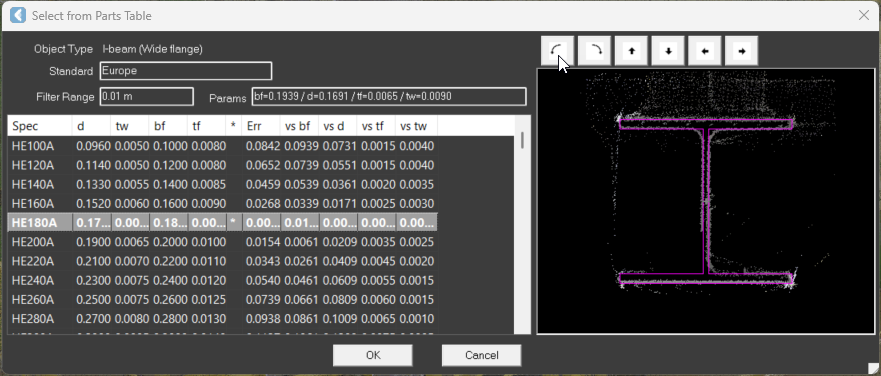This screenshot has width=881, height=376.
Task: Sort by the Err column header
Action: coord(261,126)
